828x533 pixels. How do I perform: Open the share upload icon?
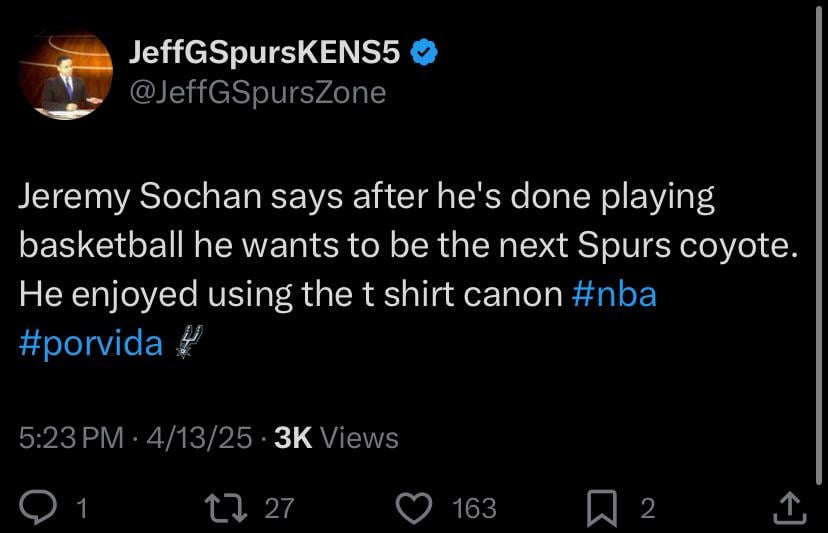click(789, 507)
